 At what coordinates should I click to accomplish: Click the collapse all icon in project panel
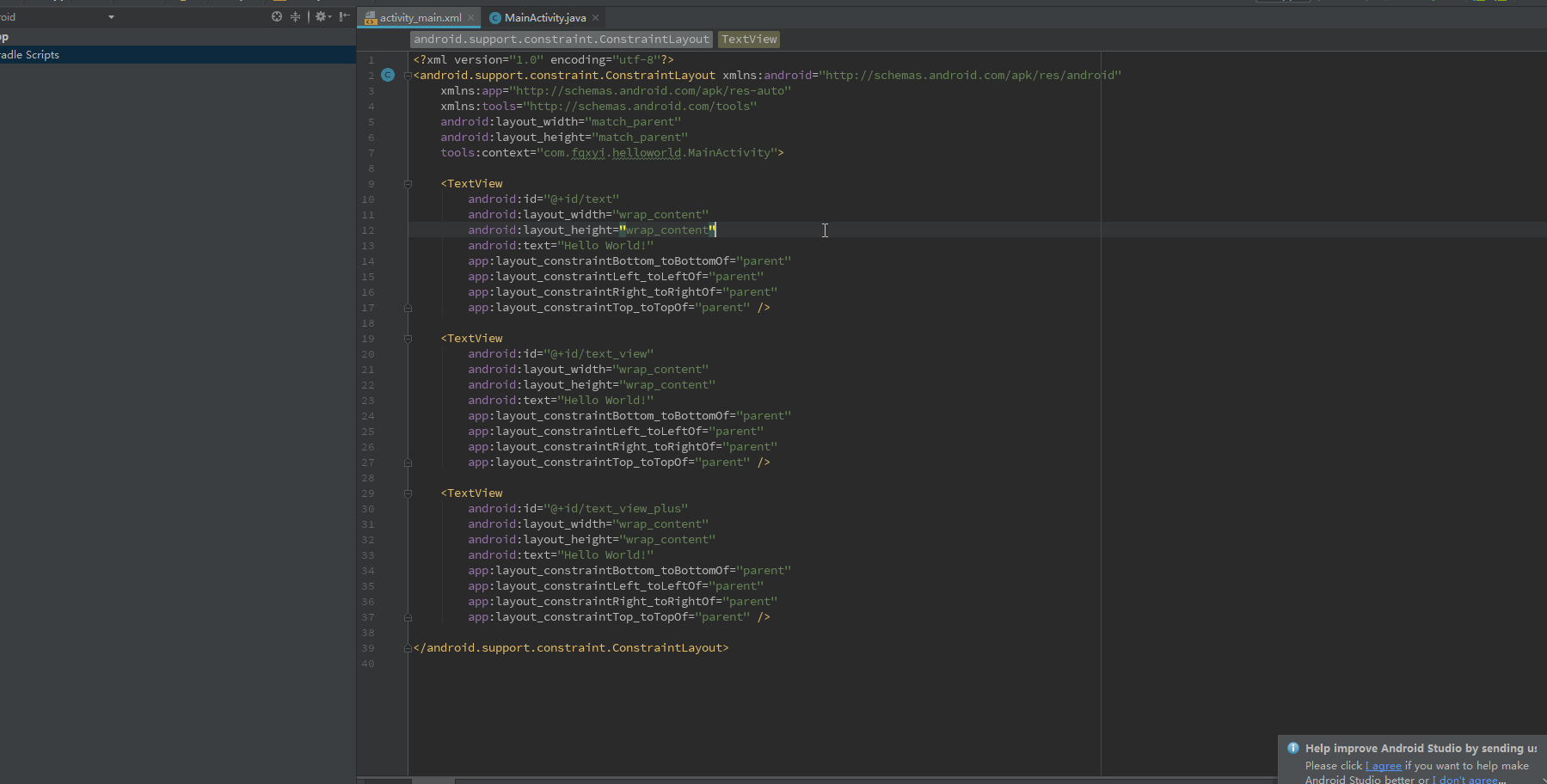[296, 16]
